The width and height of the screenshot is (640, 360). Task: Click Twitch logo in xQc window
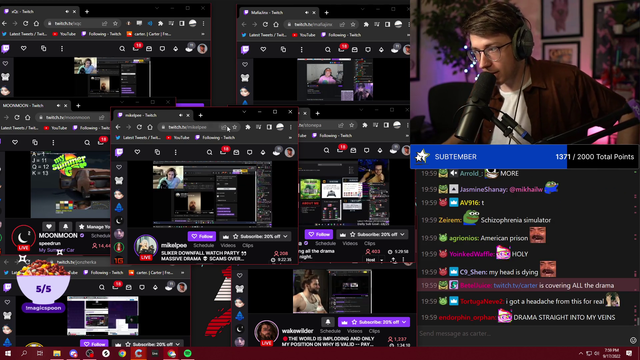[6, 49]
